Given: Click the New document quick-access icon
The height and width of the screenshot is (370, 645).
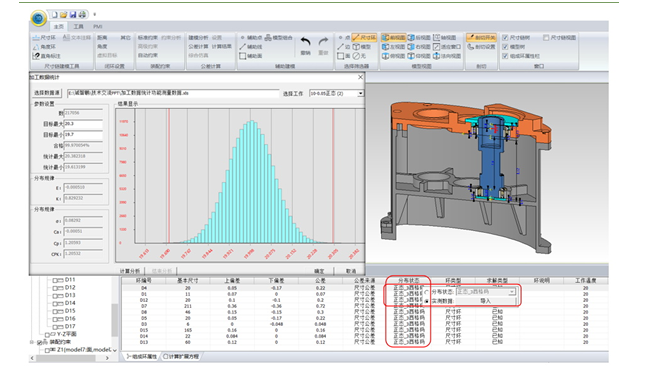Looking at the screenshot, I should tap(54, 15).
